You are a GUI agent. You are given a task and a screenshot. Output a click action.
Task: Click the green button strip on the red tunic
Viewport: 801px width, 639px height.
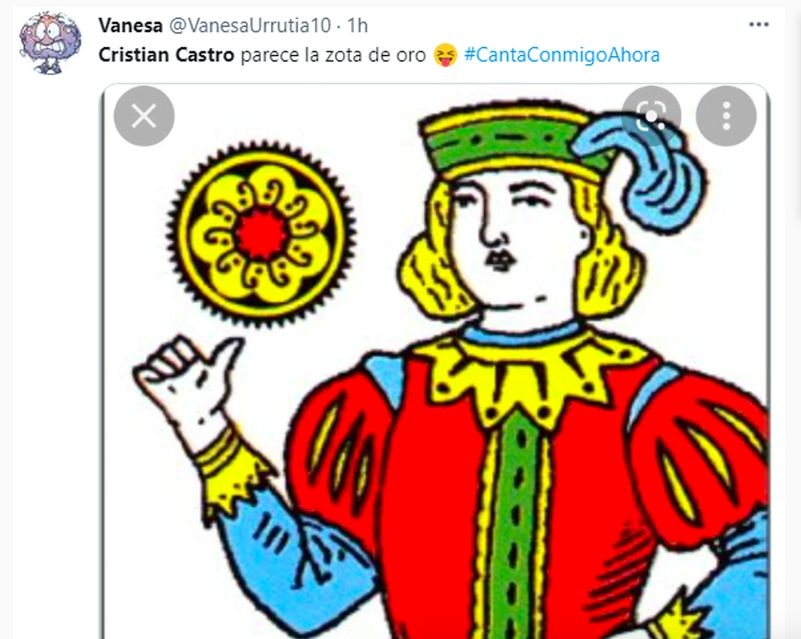[516, 526]
